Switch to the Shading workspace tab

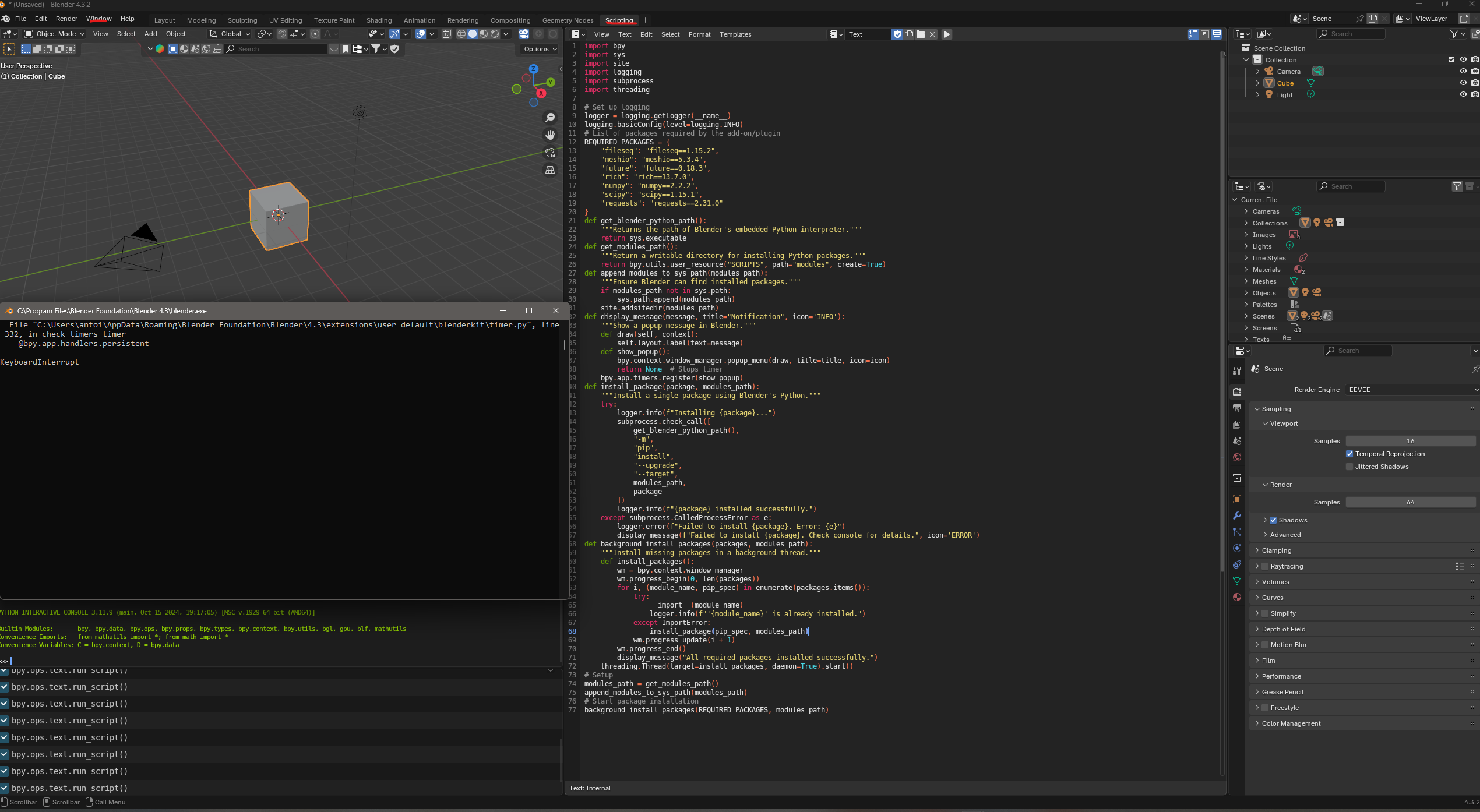[x=379, y=20]
